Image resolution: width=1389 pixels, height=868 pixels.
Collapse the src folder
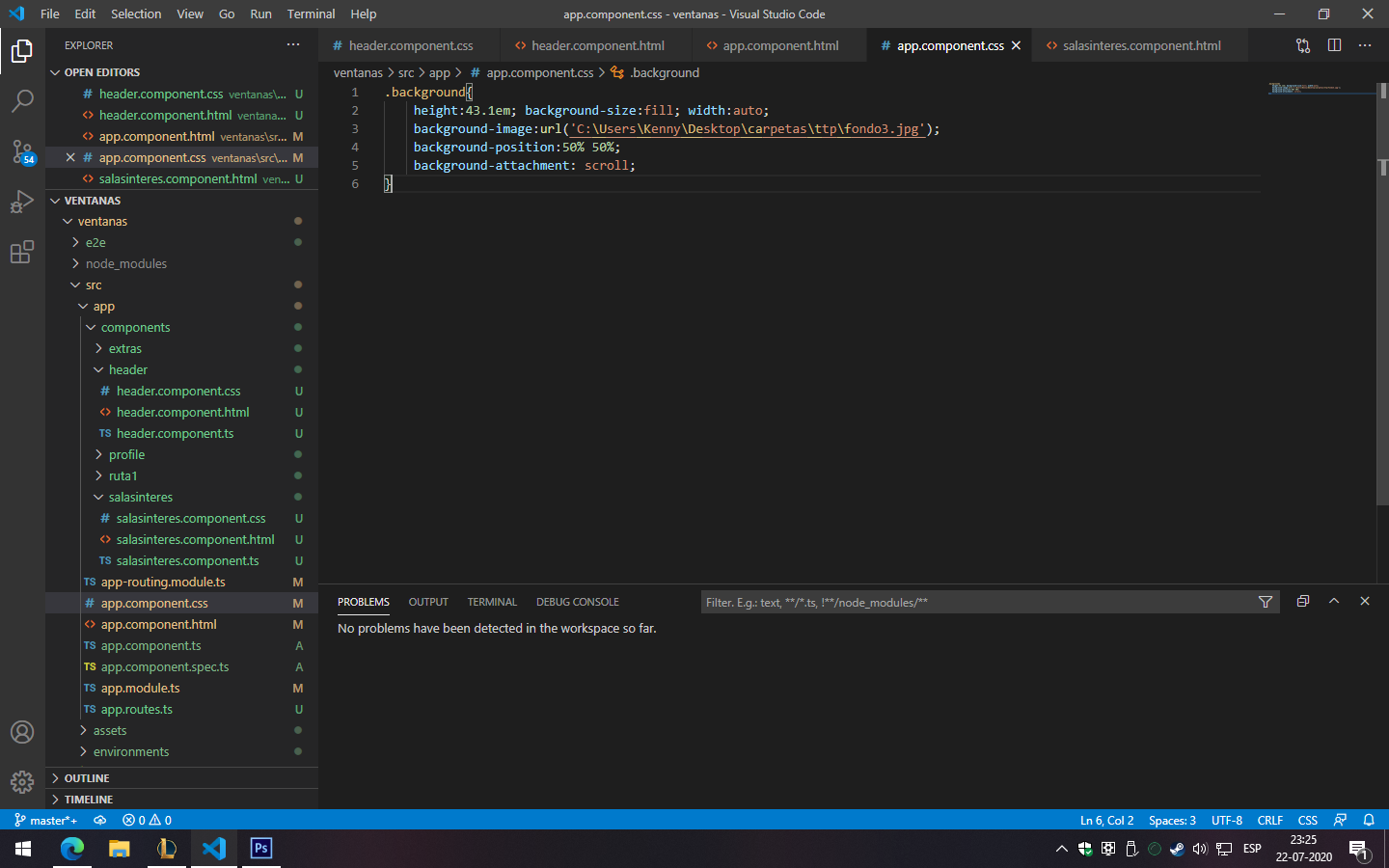[93, 285]
